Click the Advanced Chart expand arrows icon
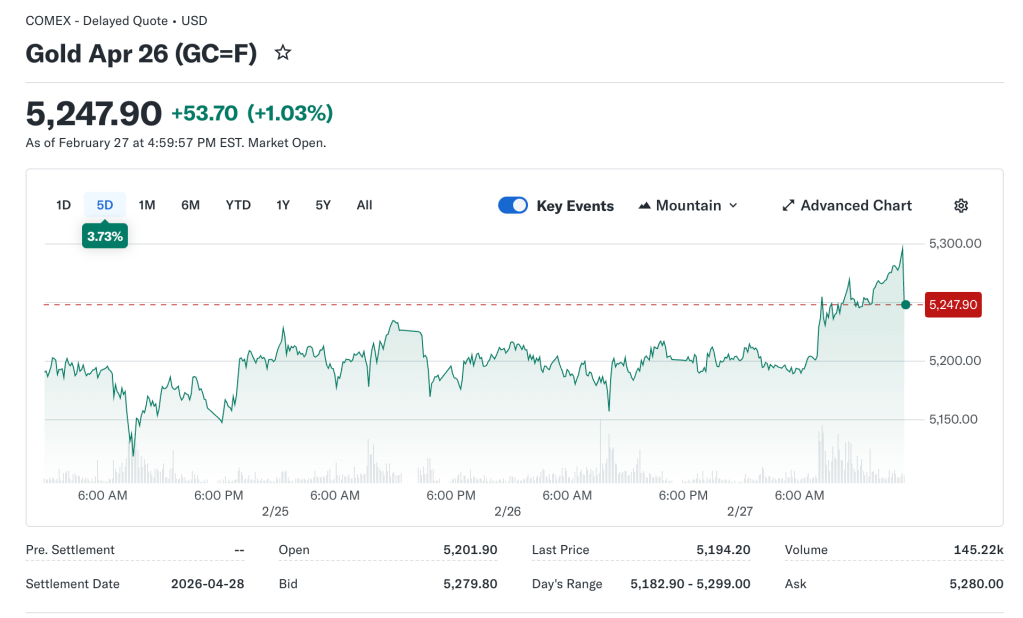Viewport: 1023px width, 618px height. 788,205
